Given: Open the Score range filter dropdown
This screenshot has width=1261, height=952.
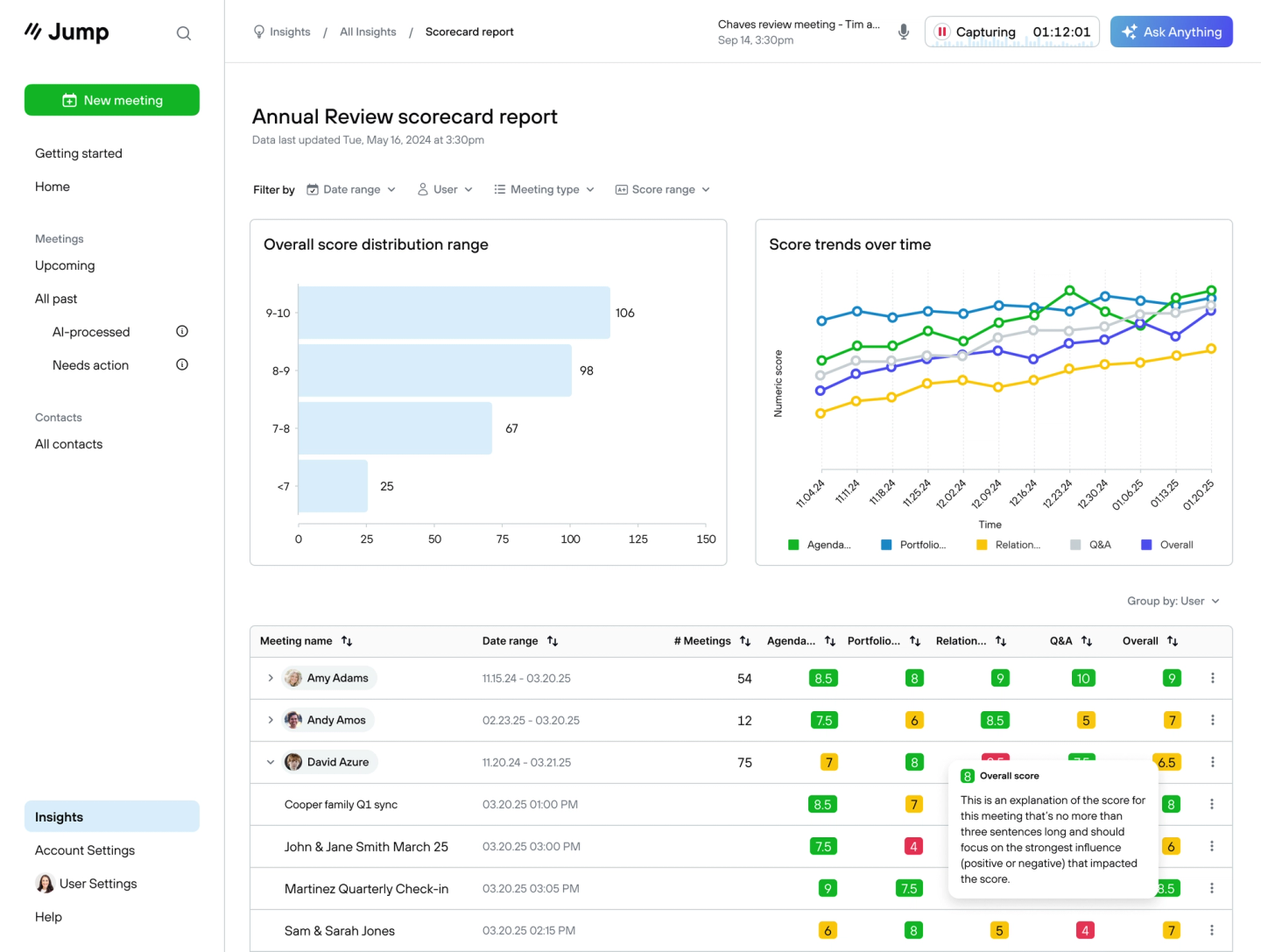Looking at the screenshot, I should [x=661, y=189].
